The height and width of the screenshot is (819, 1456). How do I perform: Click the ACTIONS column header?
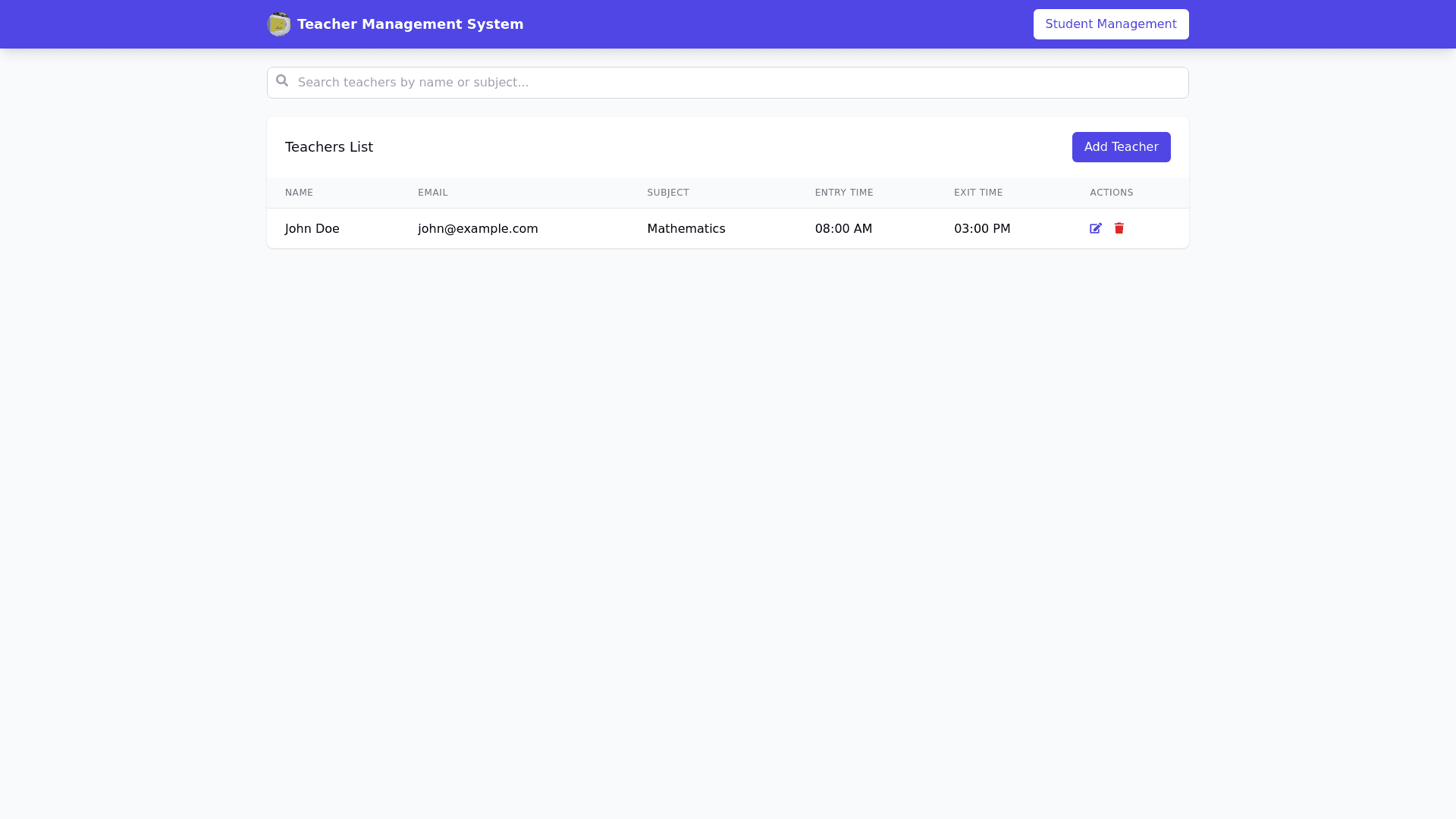click(1111, 193)
